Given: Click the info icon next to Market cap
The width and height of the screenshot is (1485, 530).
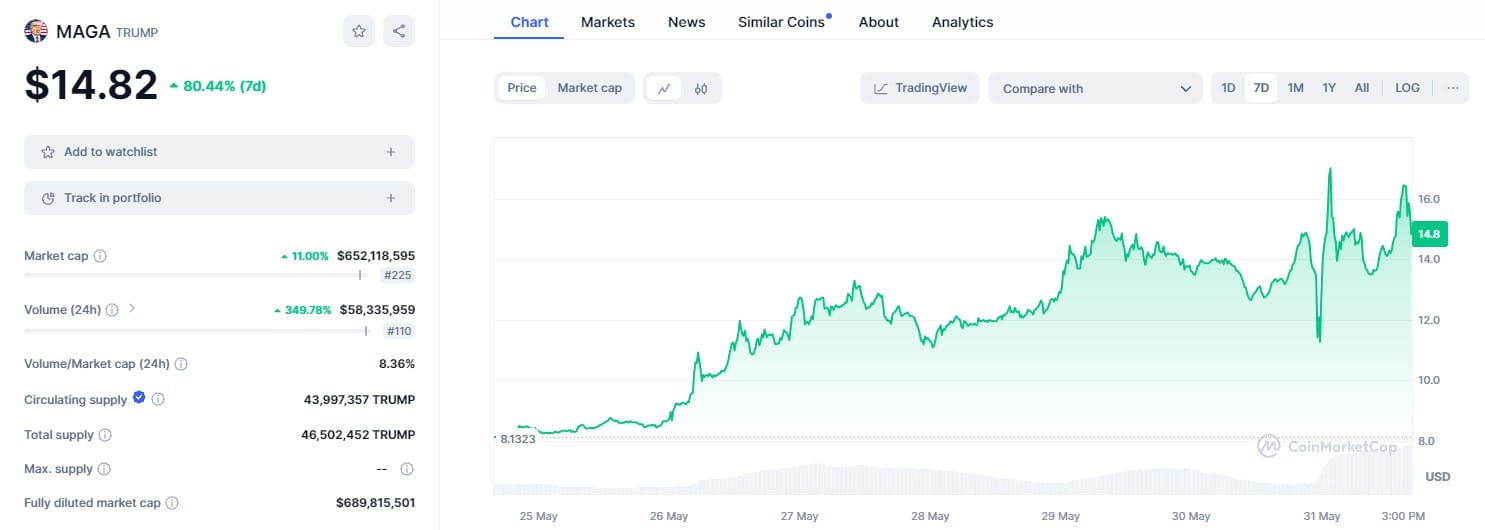Looking at the screenshot, I should 100,256.
